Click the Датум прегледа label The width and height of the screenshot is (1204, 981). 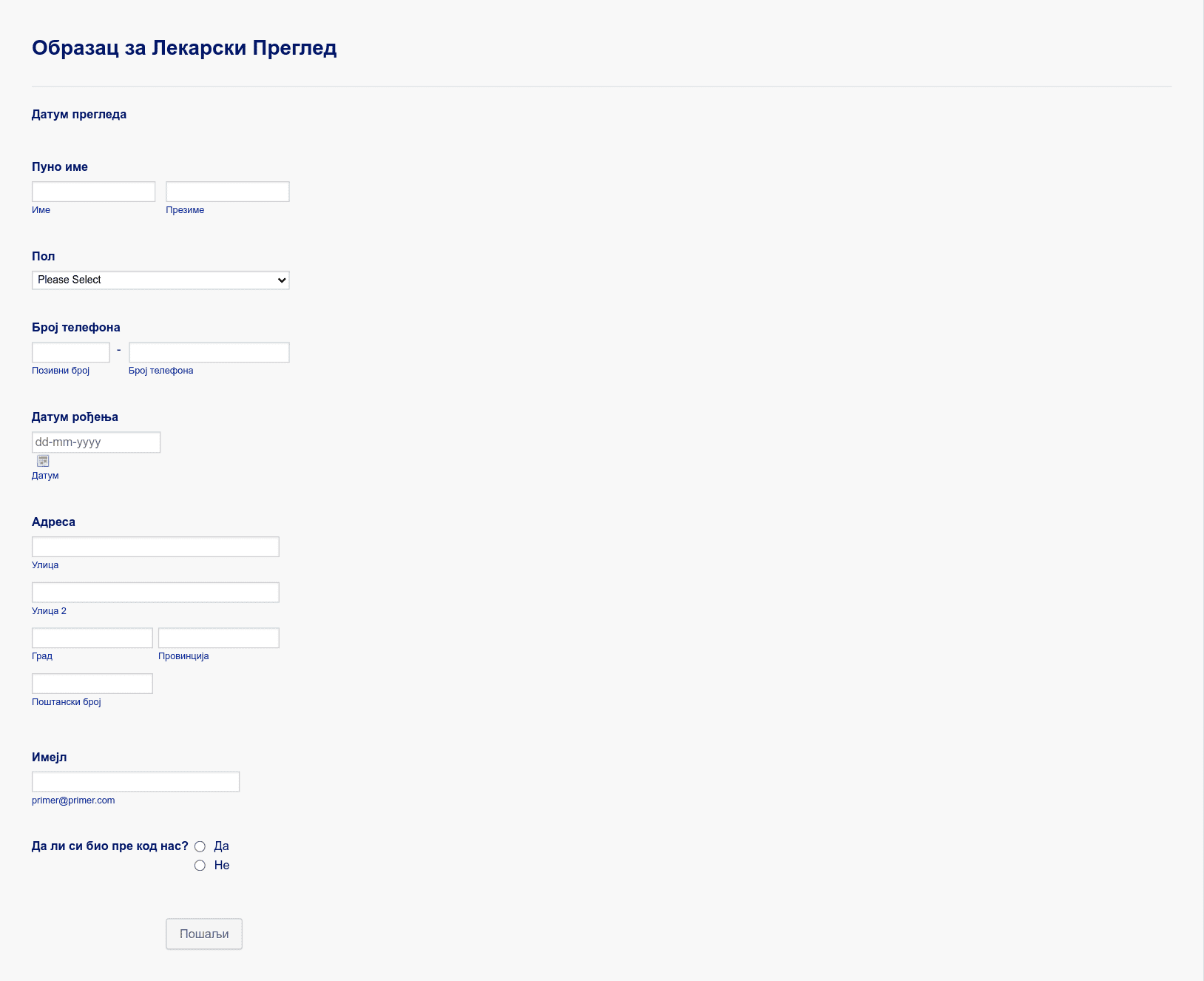click(x=79, y=115)
